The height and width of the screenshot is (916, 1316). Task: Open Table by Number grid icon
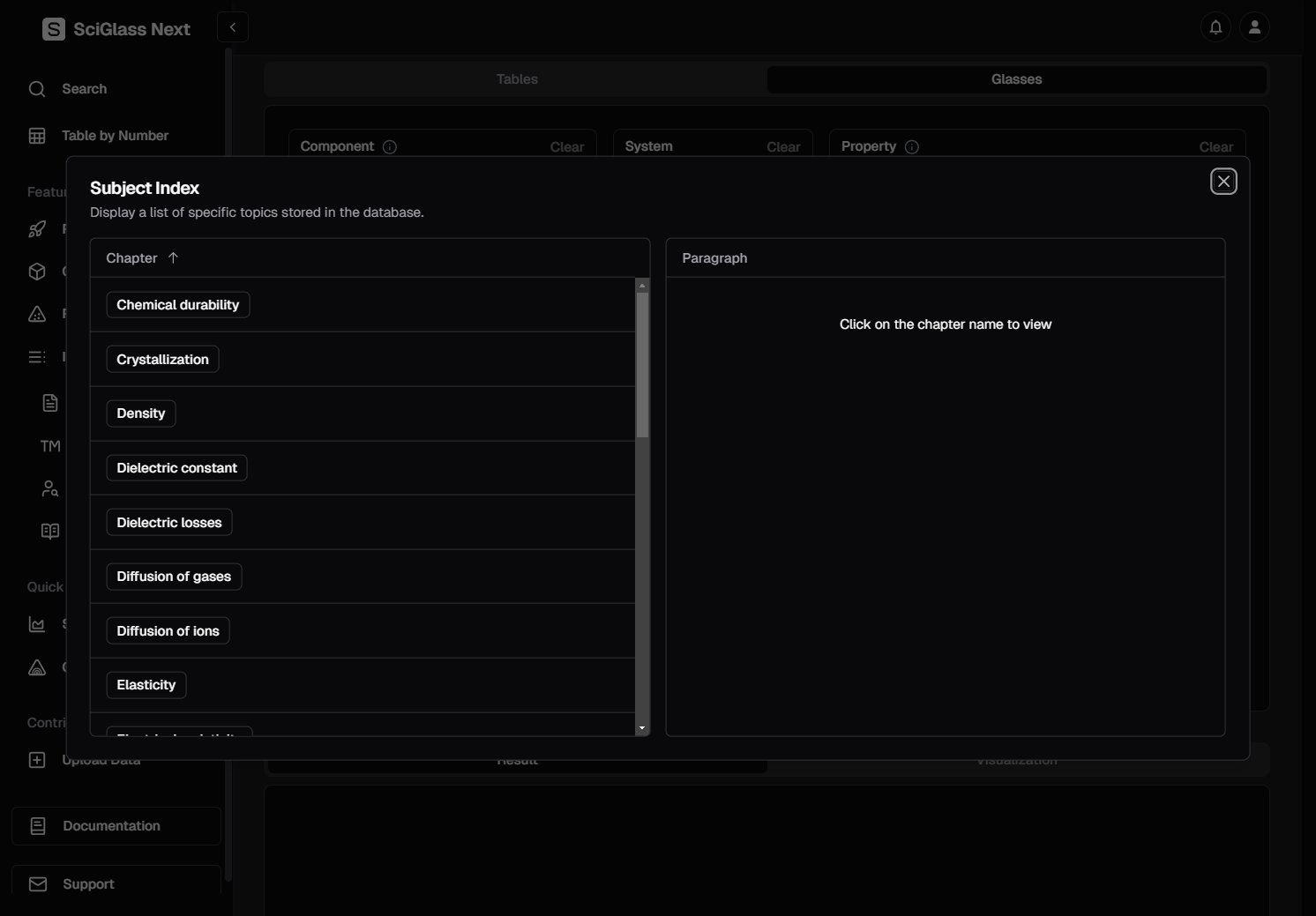click(x=37, y=136)
